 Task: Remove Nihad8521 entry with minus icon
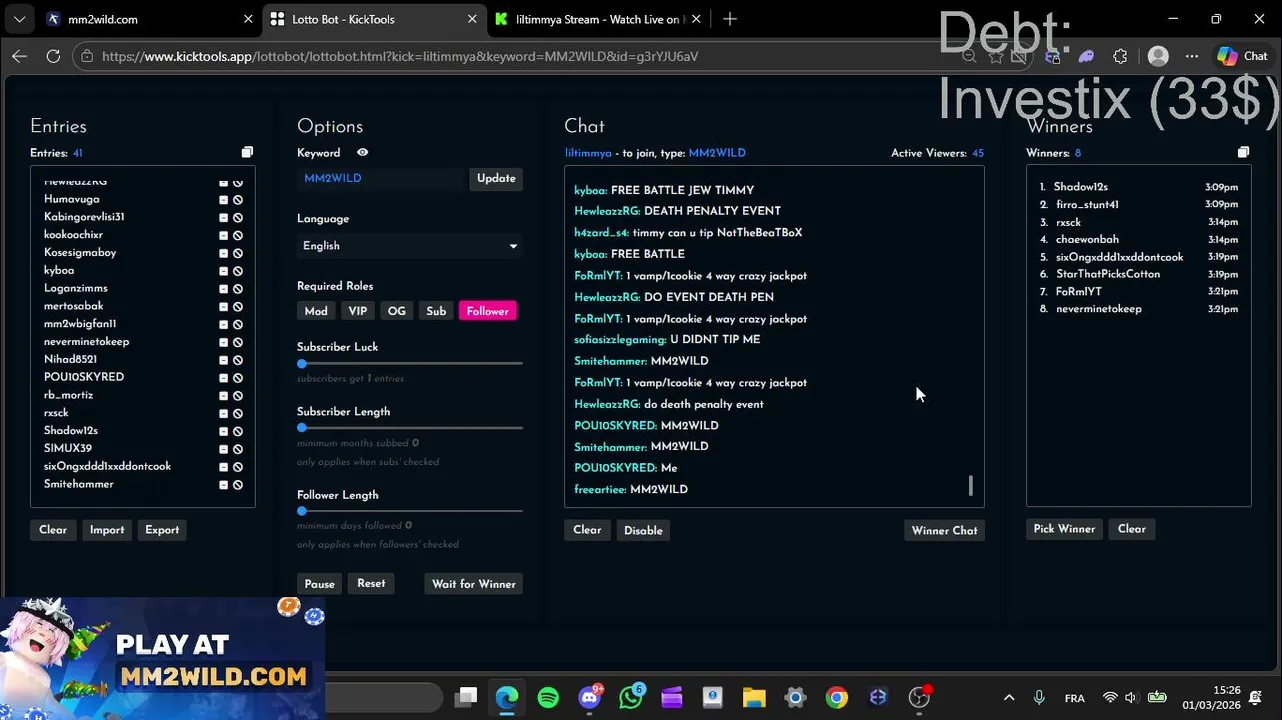(223, 360)
